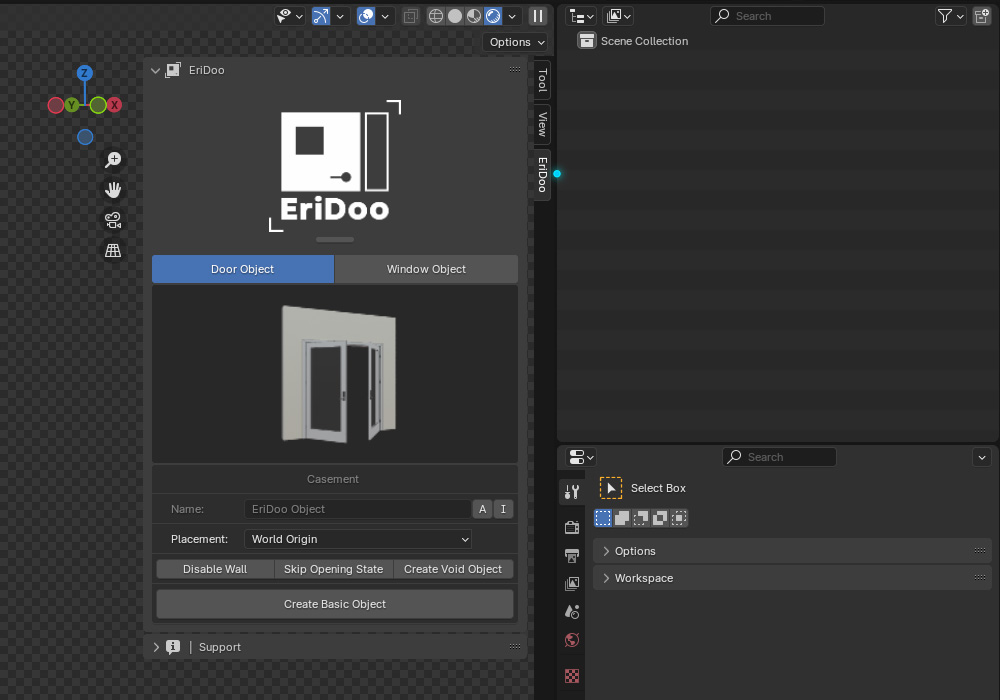1000x700 pixels.
Task: Activate the pan hand tool
Action: pyautogui.click(x=113, y=190)
